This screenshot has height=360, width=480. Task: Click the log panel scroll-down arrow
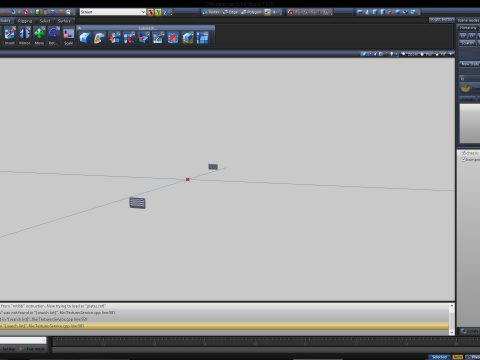[452, 332]
